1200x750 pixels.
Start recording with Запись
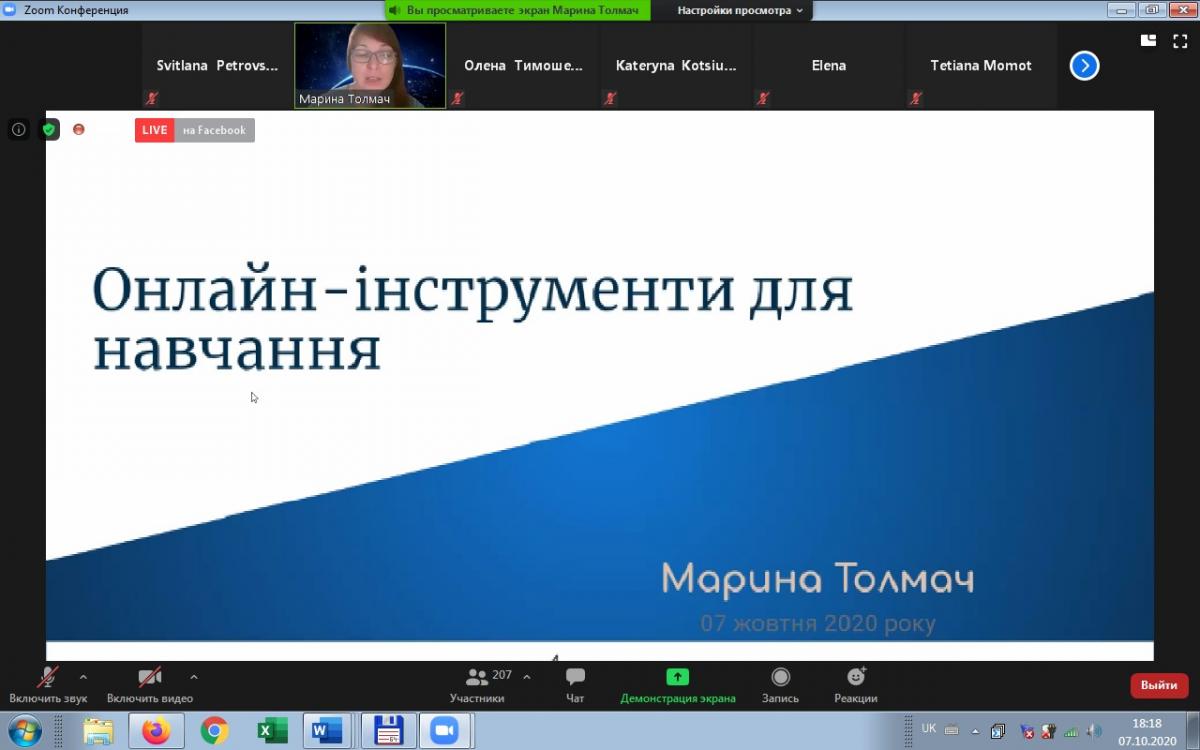point(781,686)
